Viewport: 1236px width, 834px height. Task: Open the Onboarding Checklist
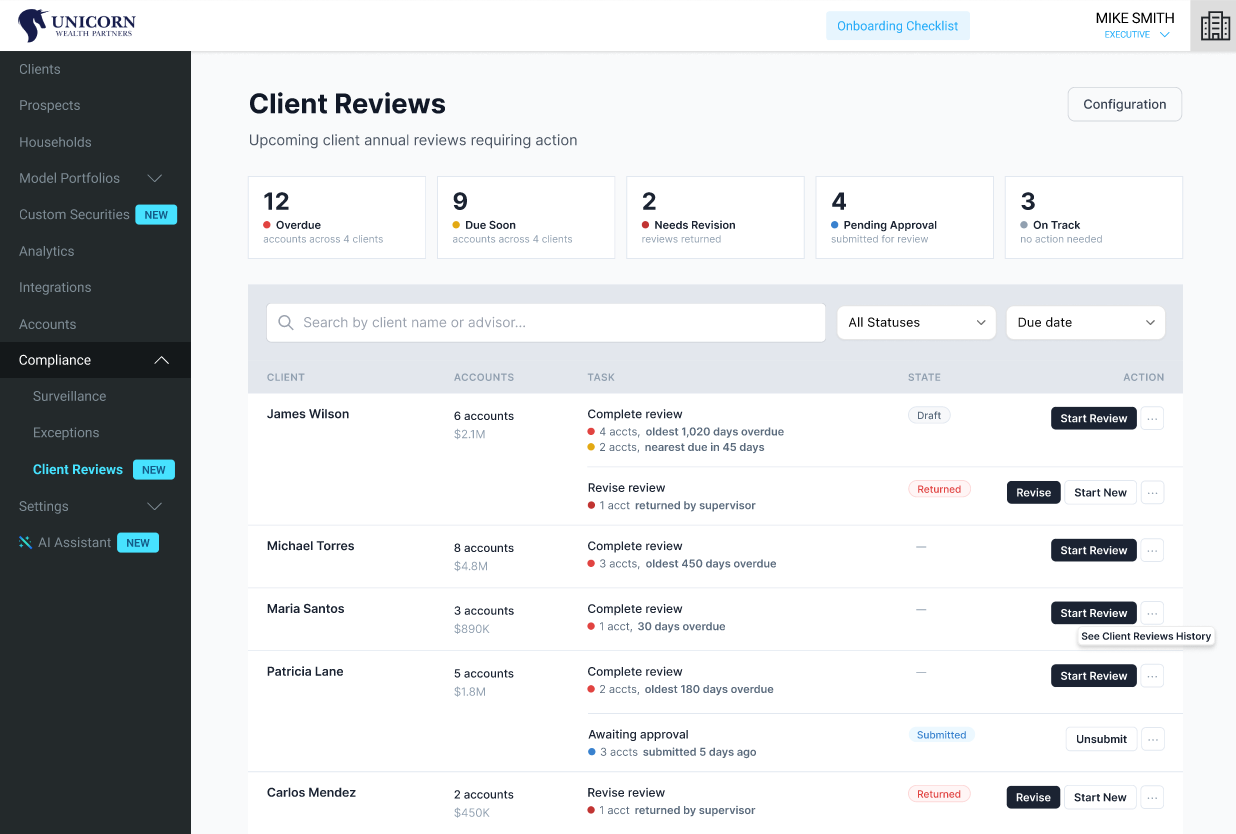(897, 25)
